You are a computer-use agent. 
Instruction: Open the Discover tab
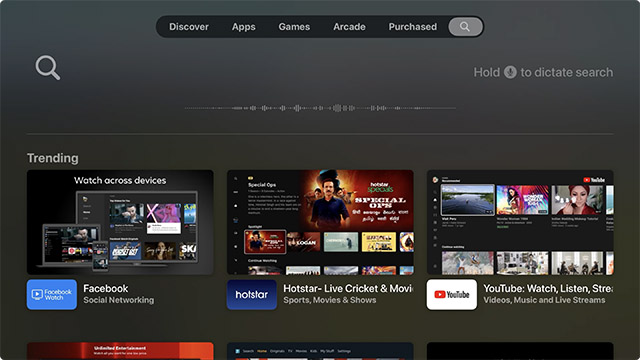(x=189, y=27)
